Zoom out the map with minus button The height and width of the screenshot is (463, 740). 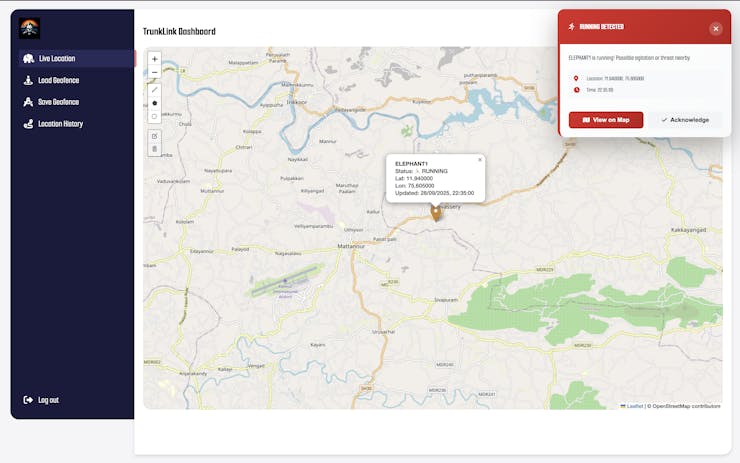pos(154,72)
